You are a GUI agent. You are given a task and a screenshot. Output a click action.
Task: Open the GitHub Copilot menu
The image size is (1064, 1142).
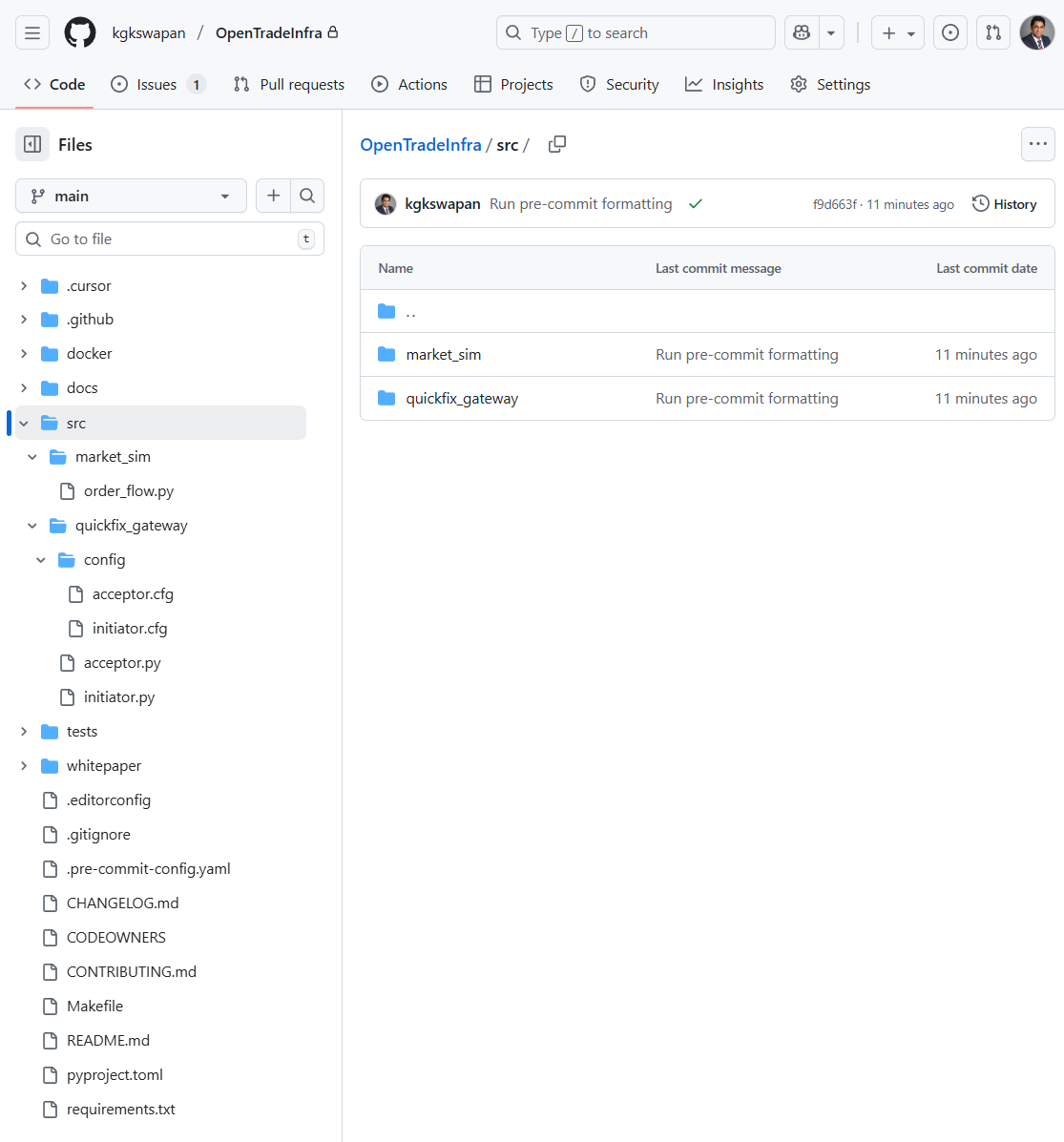801,32
